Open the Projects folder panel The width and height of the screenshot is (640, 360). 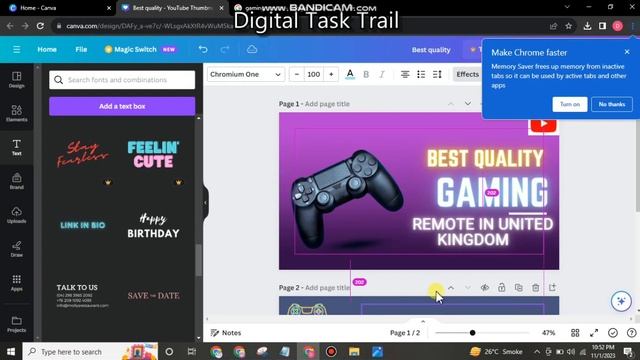(x=16, y=324)
